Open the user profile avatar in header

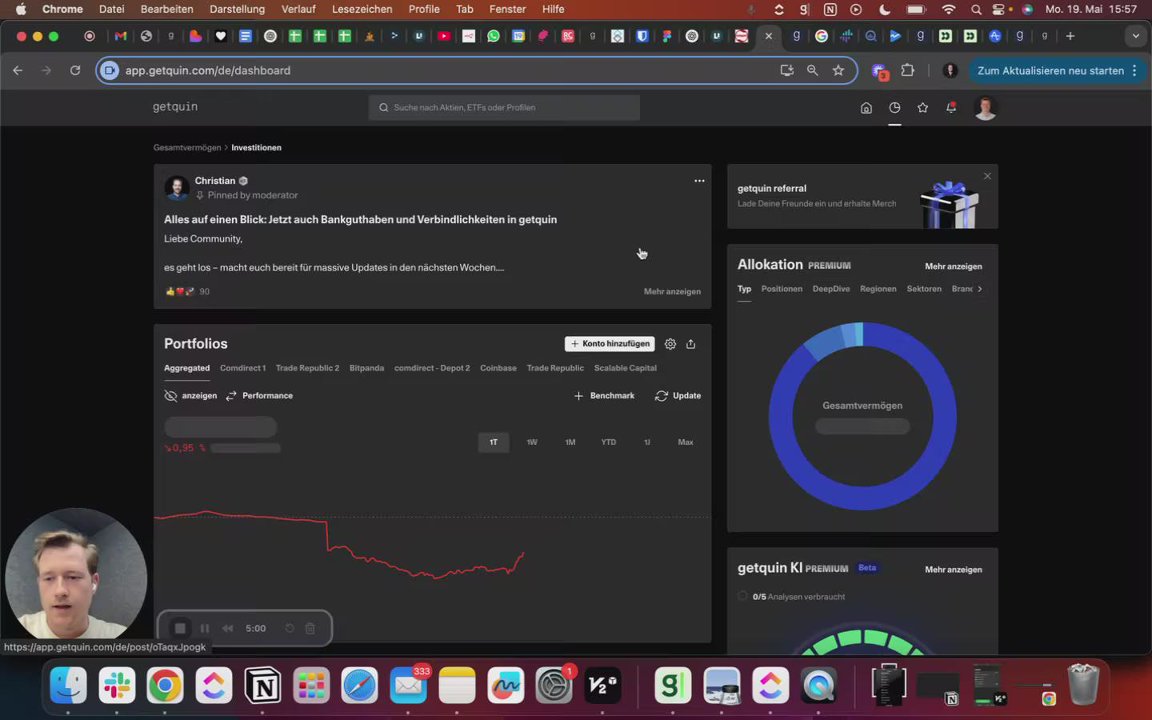coord(985,108)
